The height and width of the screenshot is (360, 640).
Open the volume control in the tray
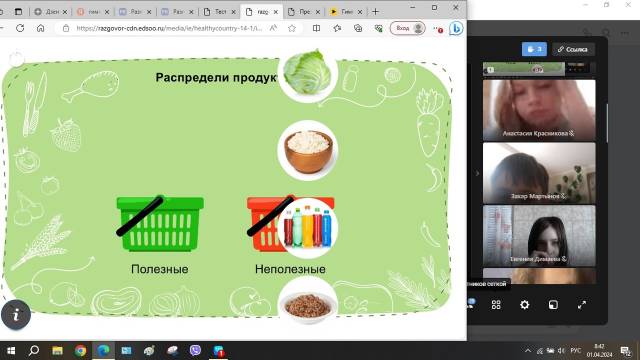pos(561,351)
